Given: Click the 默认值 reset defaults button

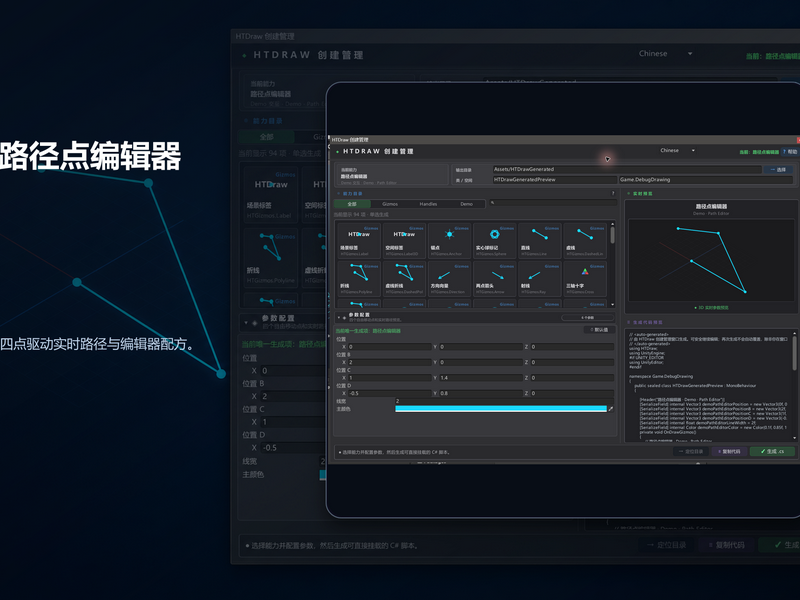Looking at the screenshot, I should [598, 330].
